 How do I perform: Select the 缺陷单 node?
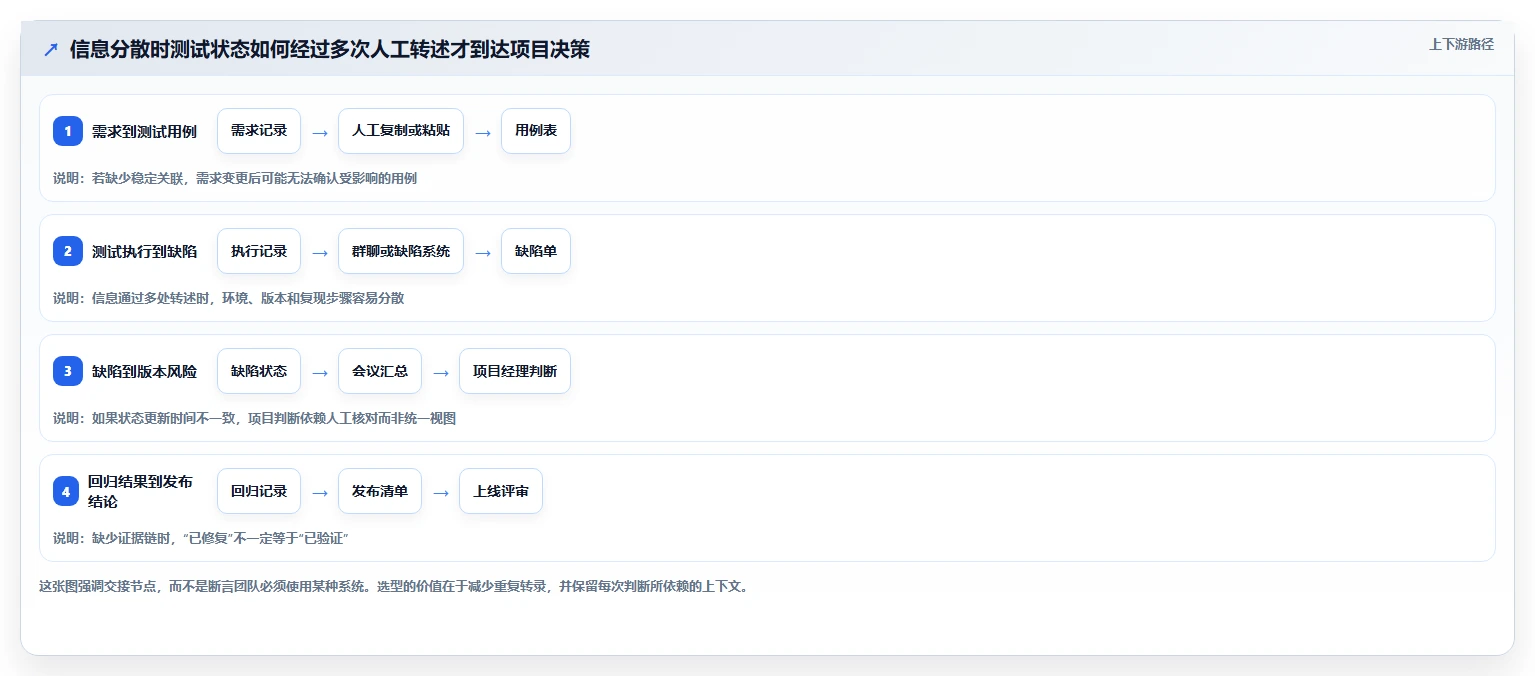pyautogui.click(x=536, y=251)
